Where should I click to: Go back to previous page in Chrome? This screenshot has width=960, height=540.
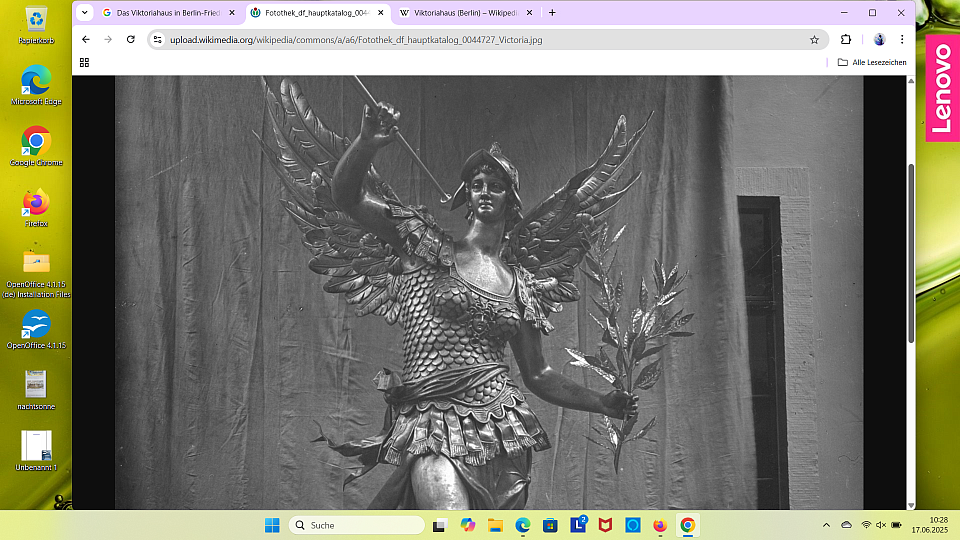click(x=86, y=39)
